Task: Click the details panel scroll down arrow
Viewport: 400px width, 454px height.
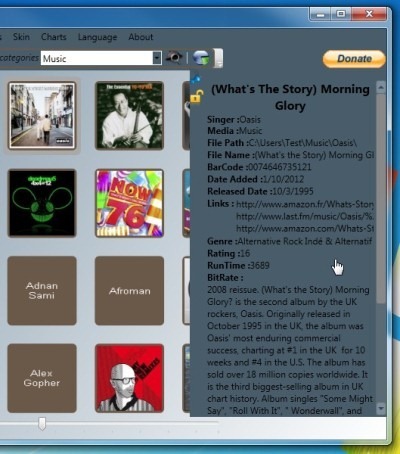Action: tap(381, 408)
